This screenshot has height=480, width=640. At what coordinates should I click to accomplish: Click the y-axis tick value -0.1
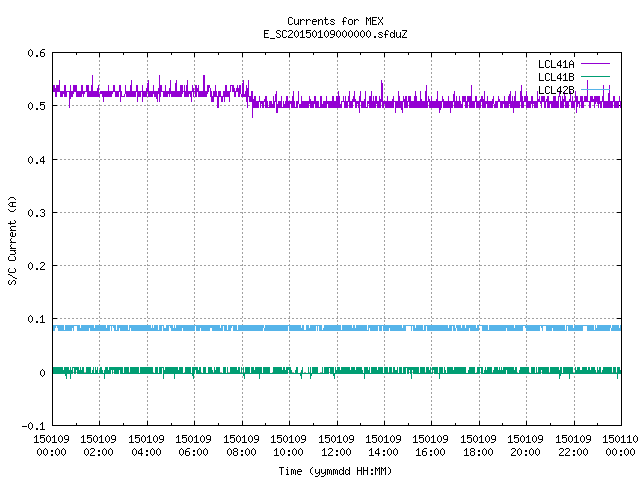click(x=33, y=426)
